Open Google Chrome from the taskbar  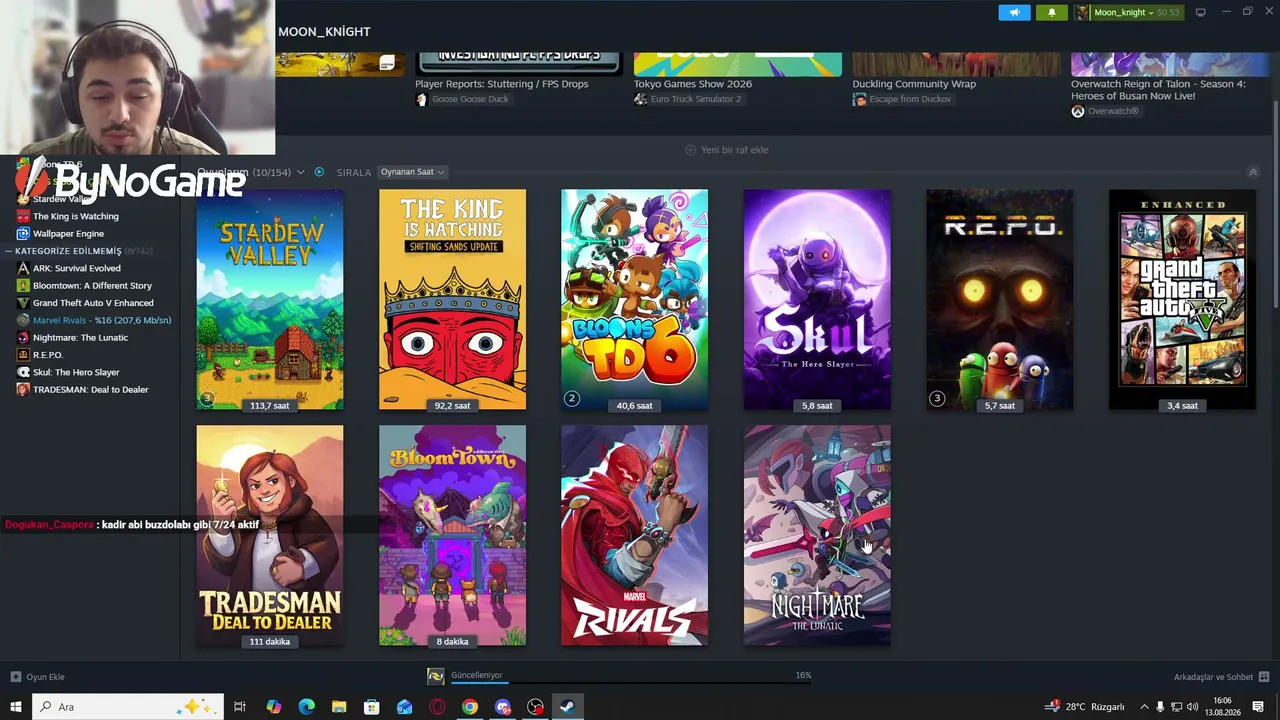(470, 707)
